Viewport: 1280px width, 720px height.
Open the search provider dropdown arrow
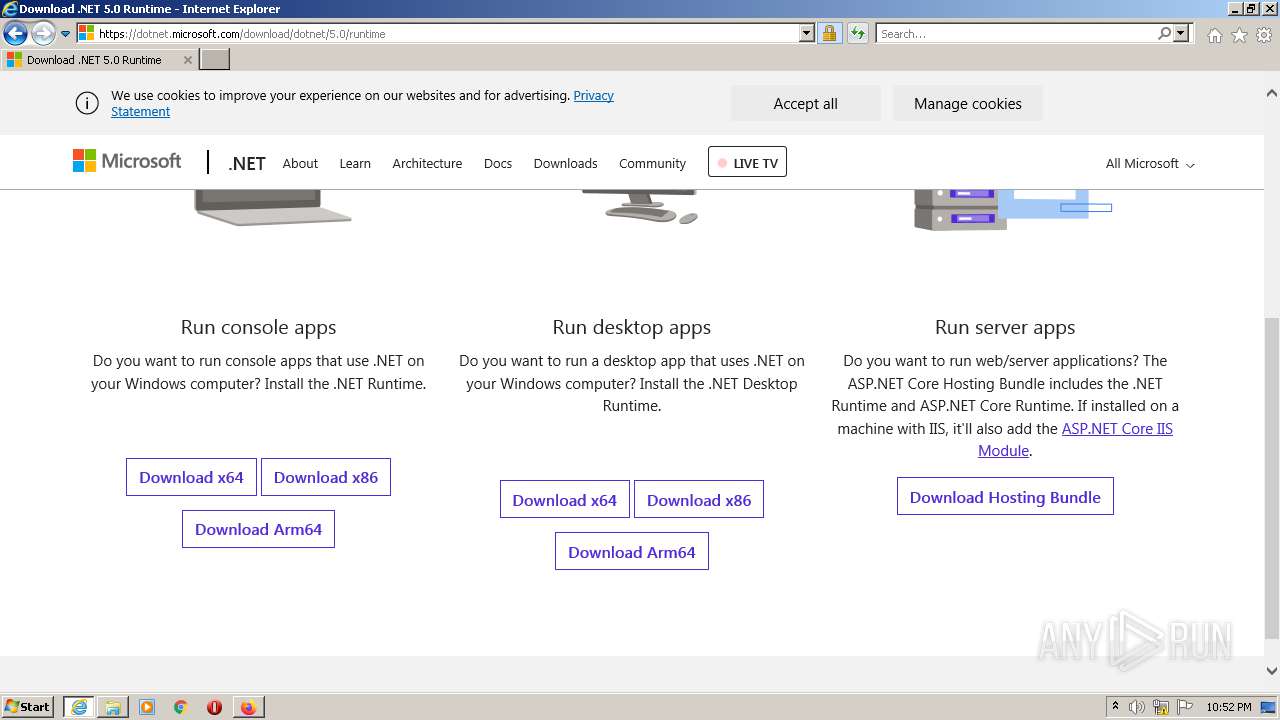point(1181,33)
